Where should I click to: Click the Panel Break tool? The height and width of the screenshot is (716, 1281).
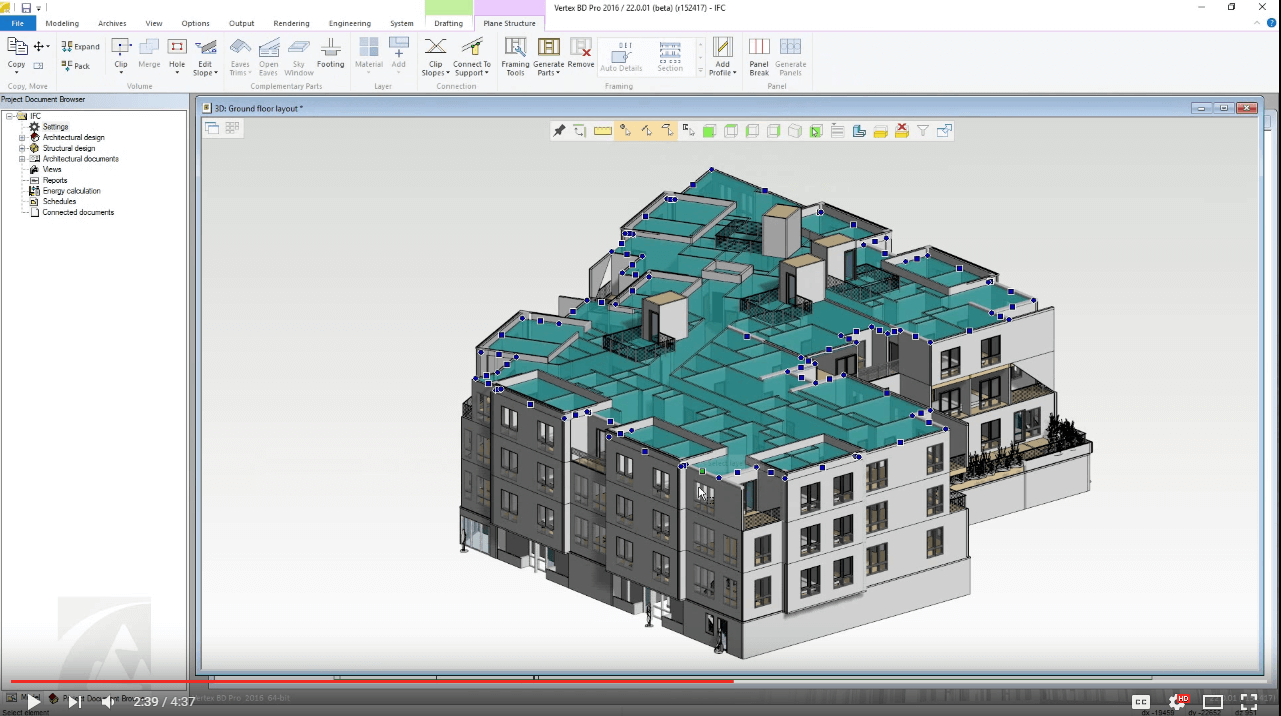click(x=759, y=57)
